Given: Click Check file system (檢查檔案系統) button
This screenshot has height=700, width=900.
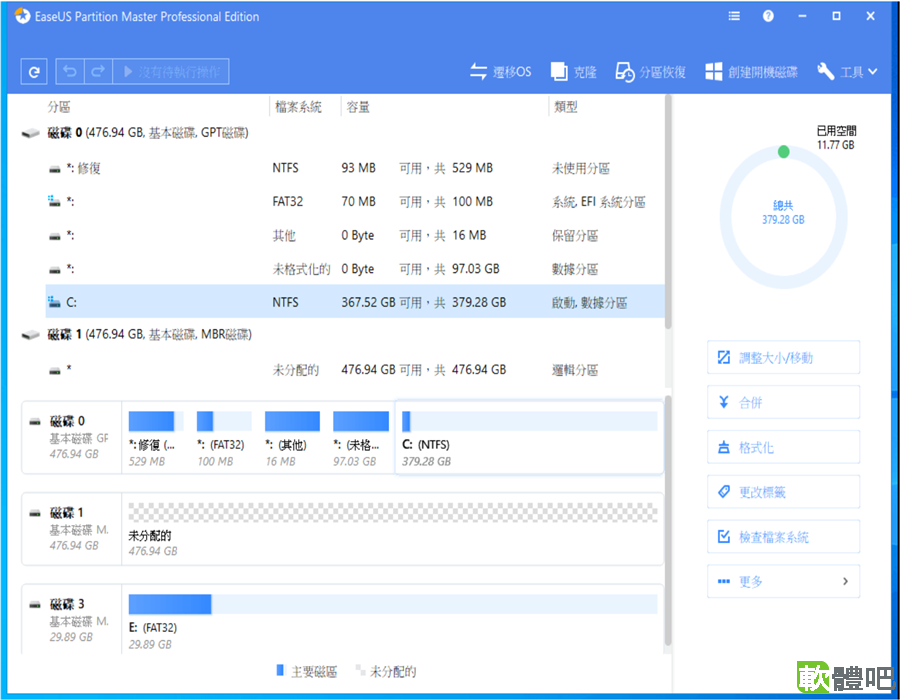Looking at the screenshot, I should [x=783, y=536].
